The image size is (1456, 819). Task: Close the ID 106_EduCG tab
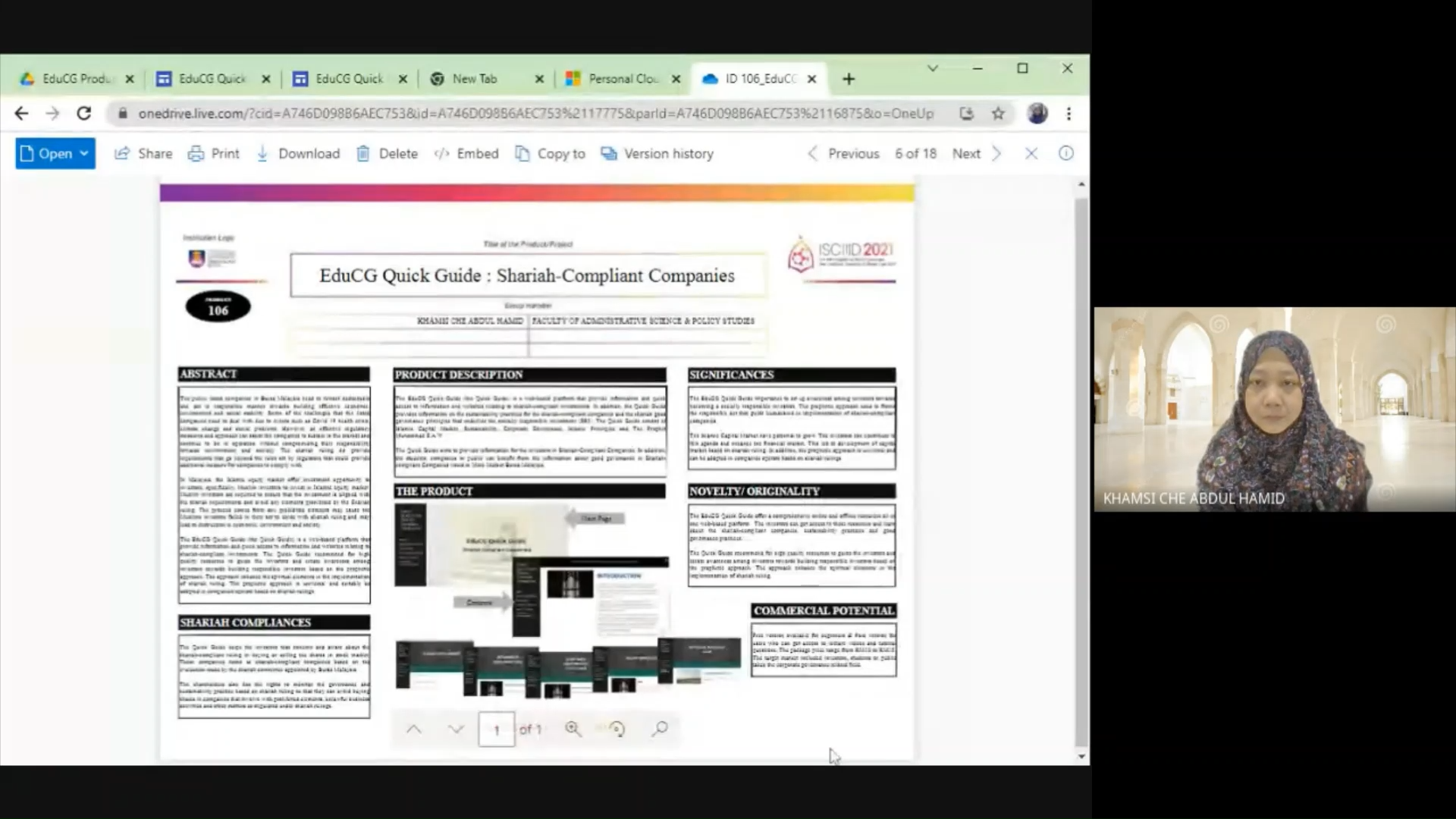[812, 78]
